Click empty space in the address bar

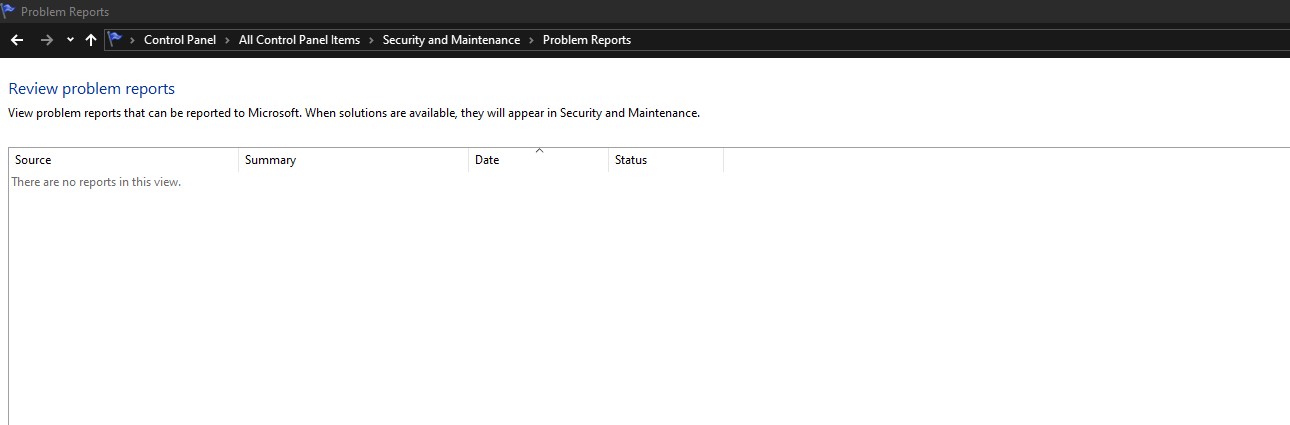[950, 40]
